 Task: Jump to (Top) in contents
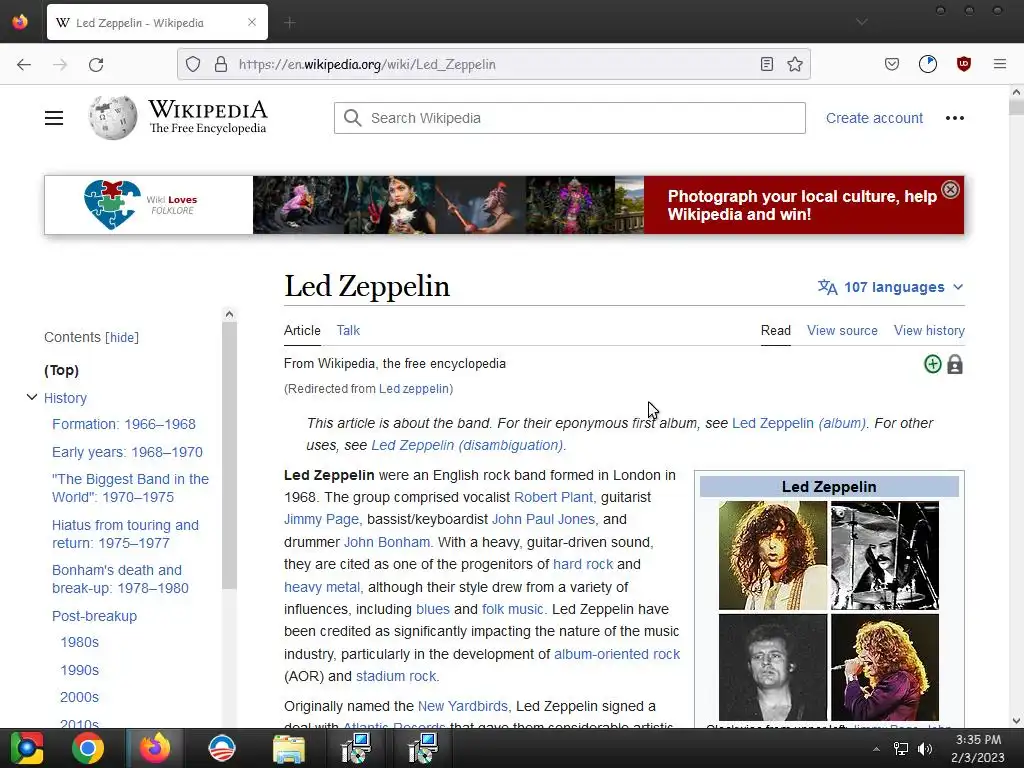click(61, 370)
